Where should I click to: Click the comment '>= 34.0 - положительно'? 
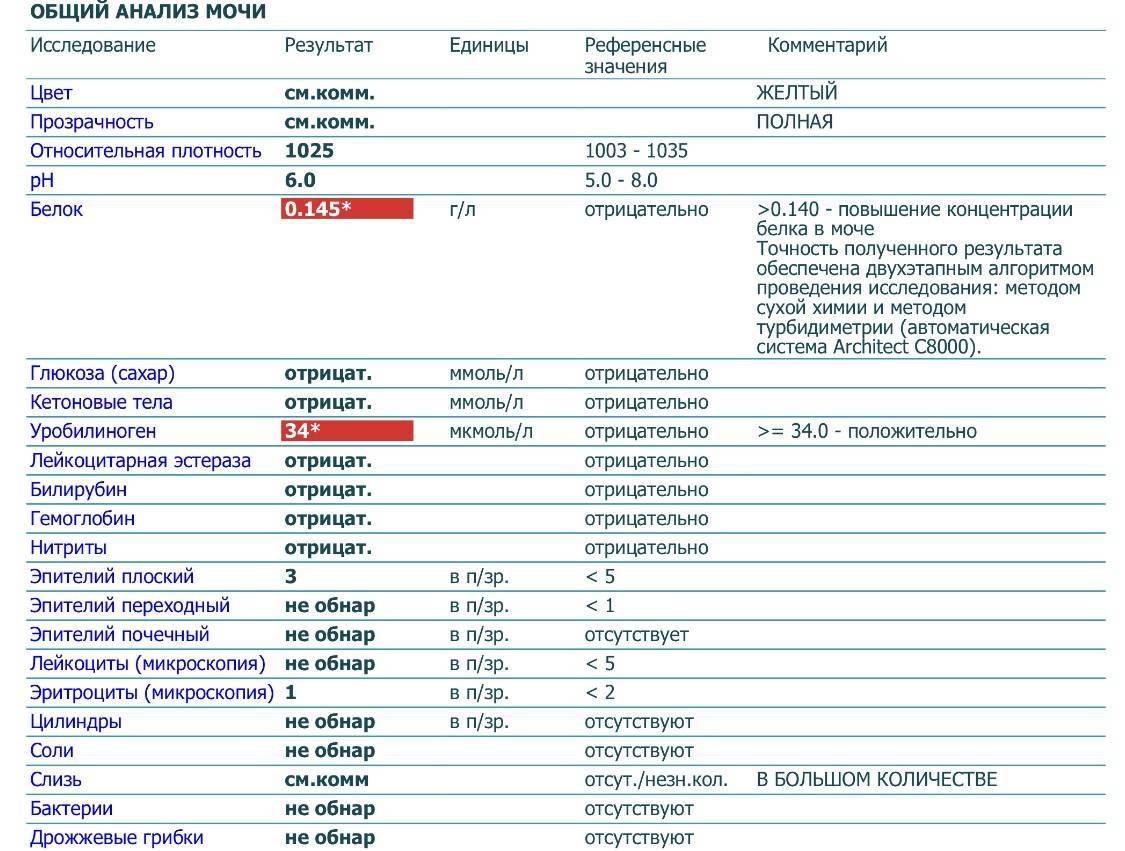(x=867, y=431)
